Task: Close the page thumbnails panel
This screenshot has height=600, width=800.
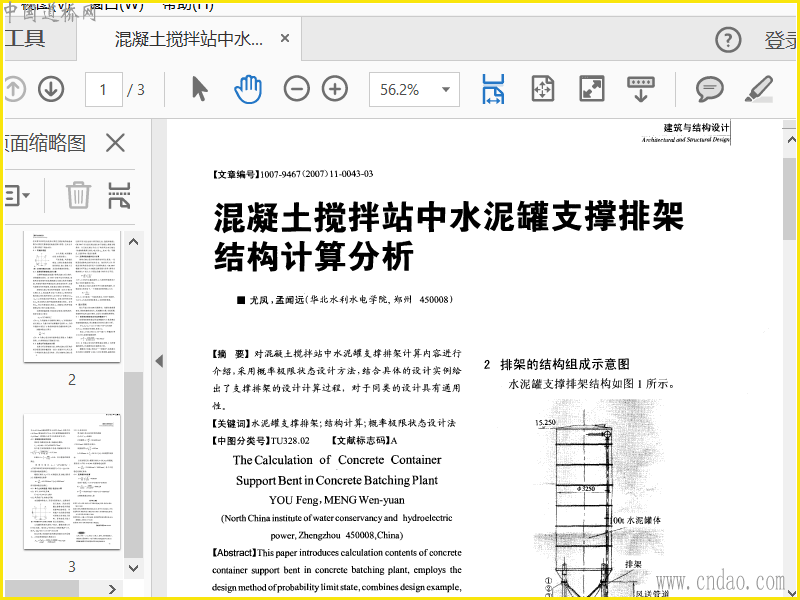Action: click(x=115, y=143)
